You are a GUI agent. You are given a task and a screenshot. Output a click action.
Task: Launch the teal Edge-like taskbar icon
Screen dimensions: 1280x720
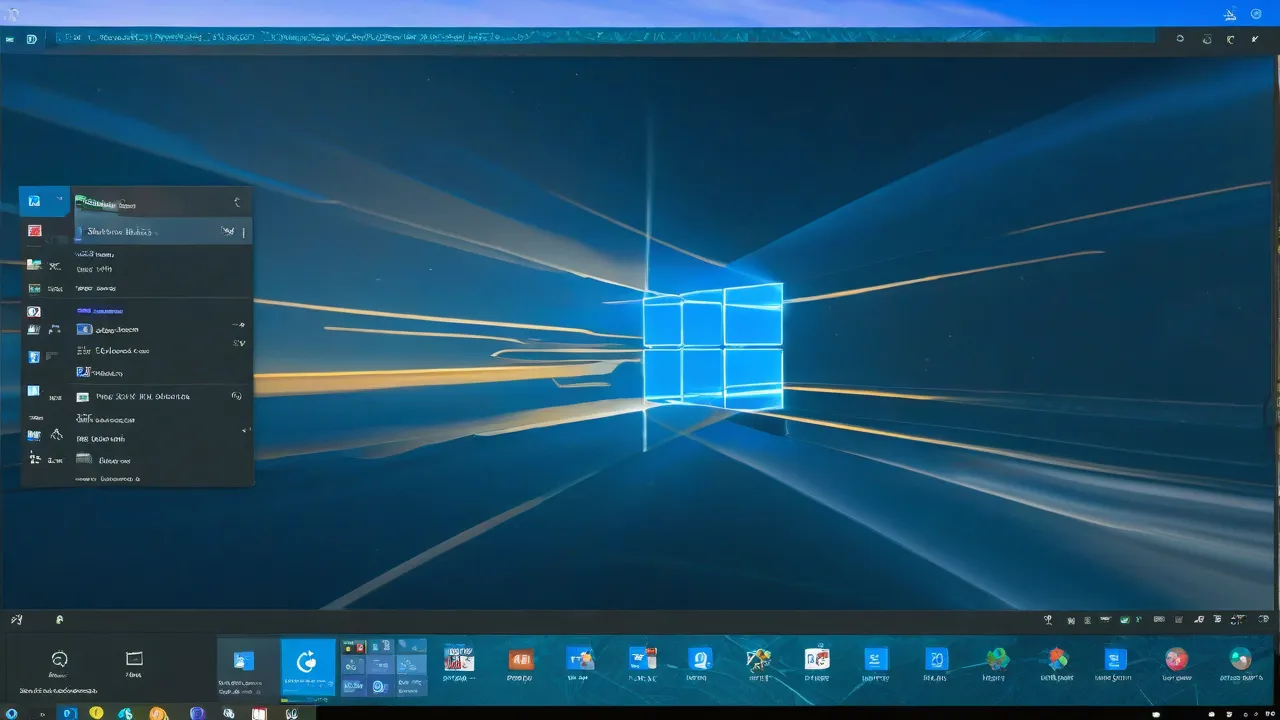(126, 713)
